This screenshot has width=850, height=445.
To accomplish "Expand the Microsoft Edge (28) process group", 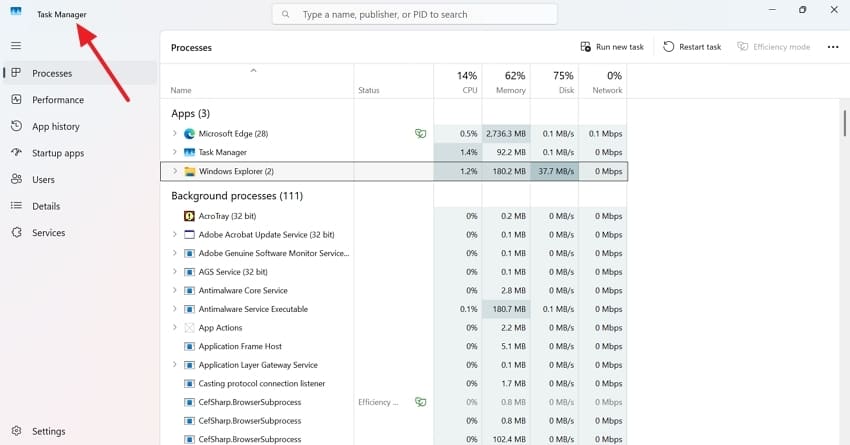I will point(175,133).
